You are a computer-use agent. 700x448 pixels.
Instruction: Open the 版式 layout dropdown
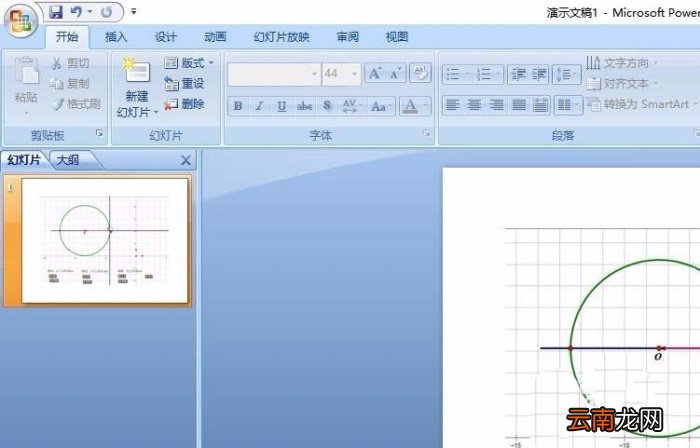coord(189,63)
